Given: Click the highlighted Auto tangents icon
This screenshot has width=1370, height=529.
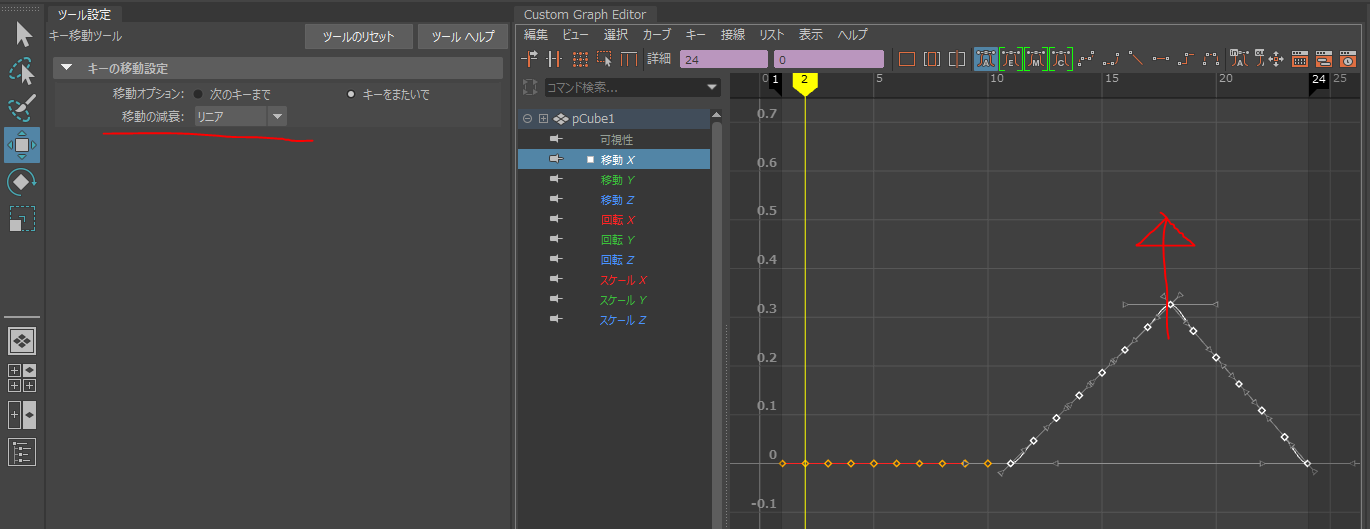Looking at the screenshot, I should pyautogui.click(x=986, y=59).
